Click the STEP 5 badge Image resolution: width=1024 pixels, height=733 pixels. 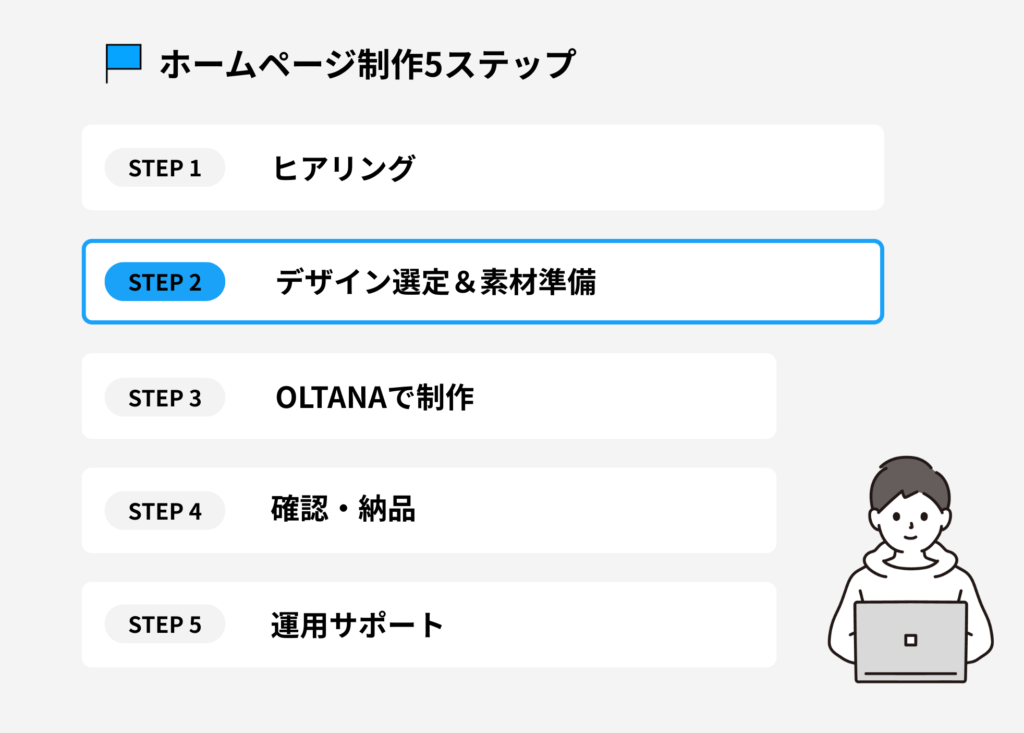point(165,625)
